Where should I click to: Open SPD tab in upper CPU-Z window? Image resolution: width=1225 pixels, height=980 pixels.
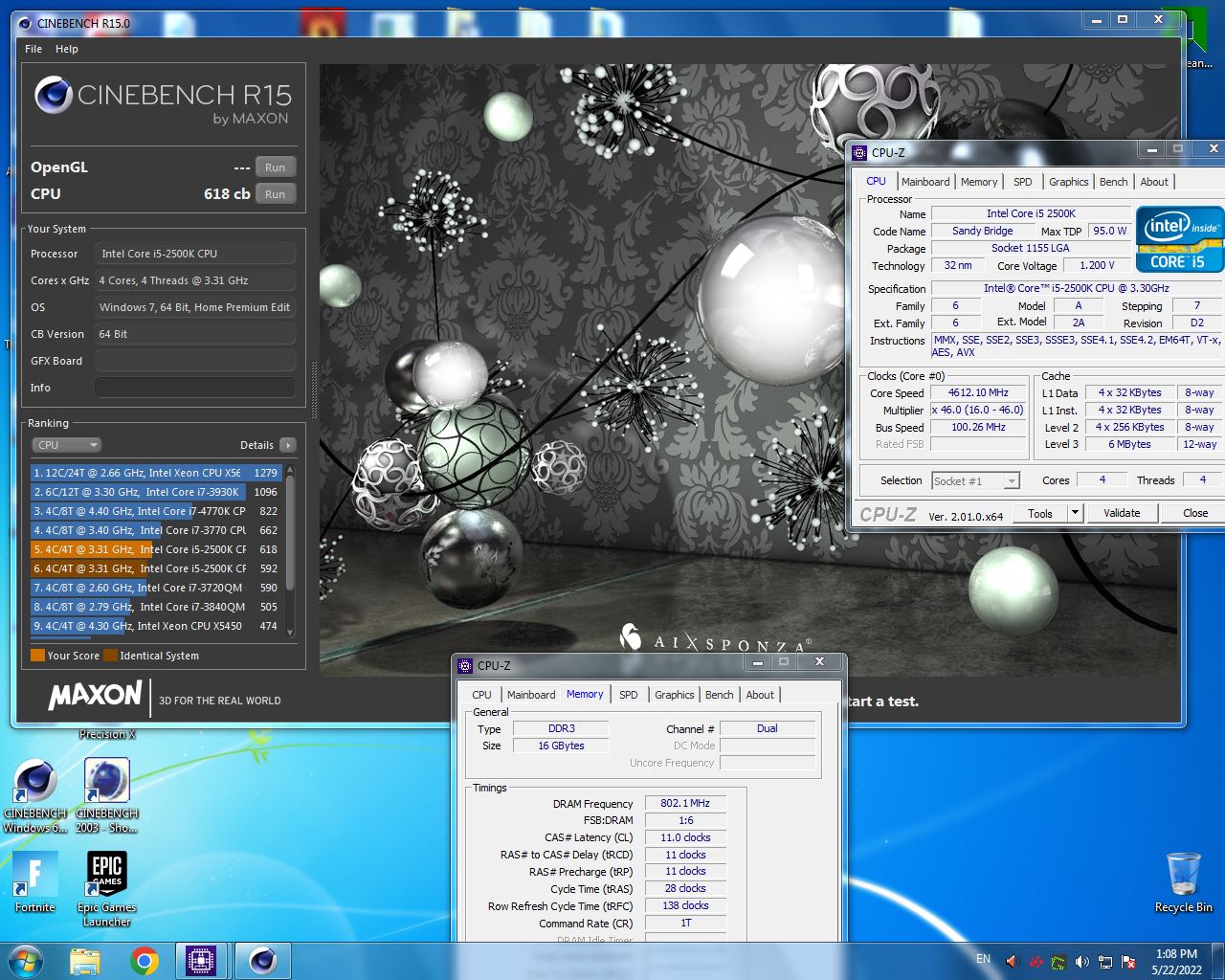pos(1023,182)
